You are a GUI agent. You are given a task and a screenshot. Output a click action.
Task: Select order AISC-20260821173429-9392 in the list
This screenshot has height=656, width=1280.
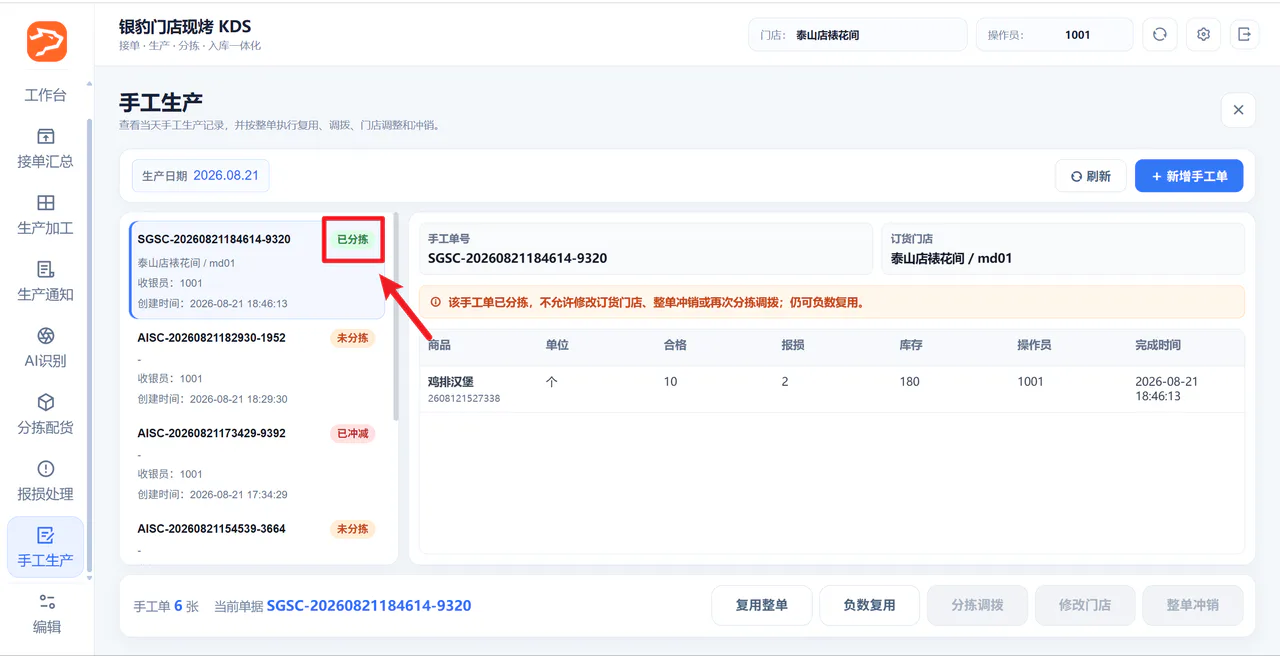tap(257, 463)
